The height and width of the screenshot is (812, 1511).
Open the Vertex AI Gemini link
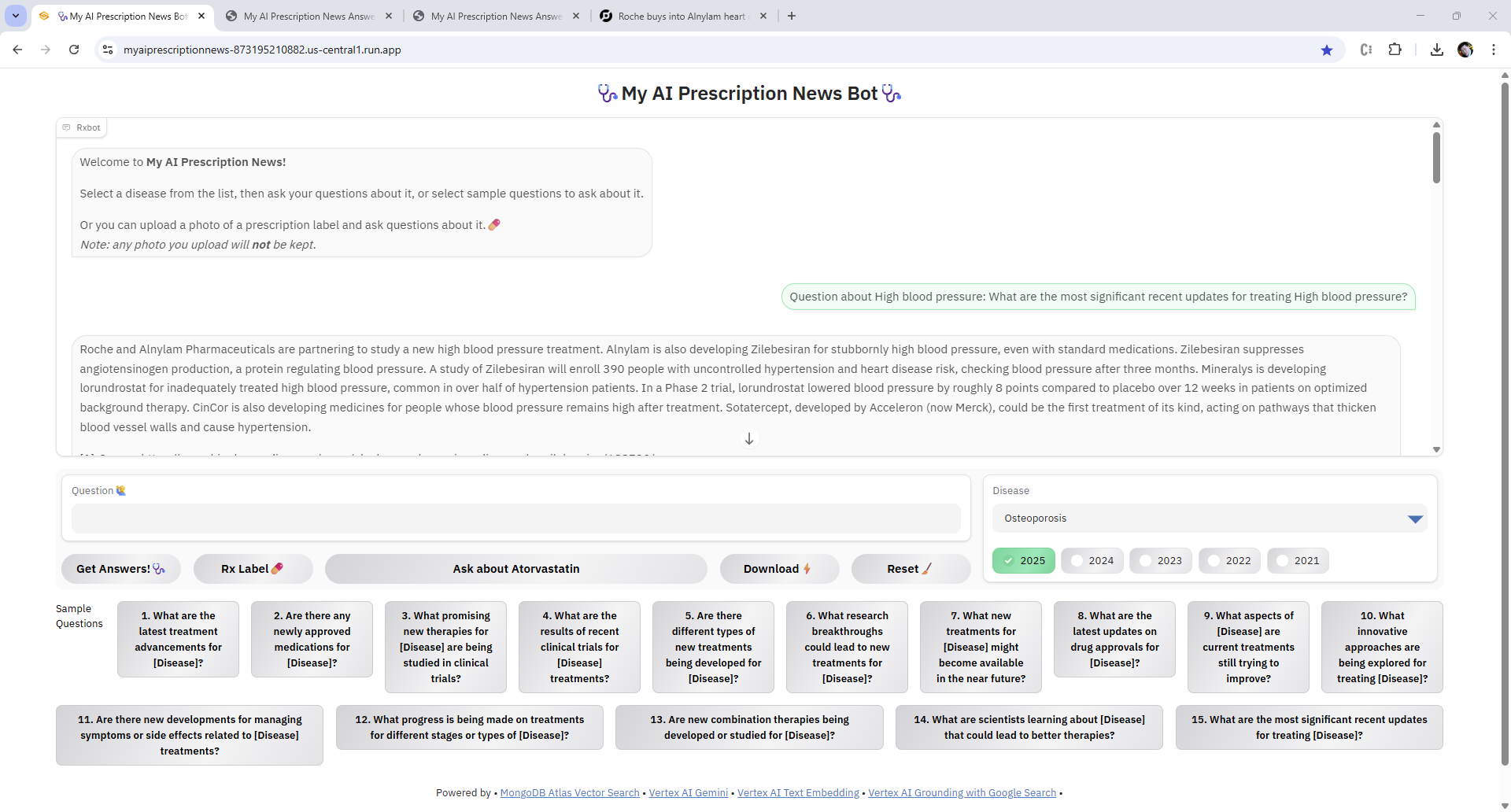tap(689, 793)
